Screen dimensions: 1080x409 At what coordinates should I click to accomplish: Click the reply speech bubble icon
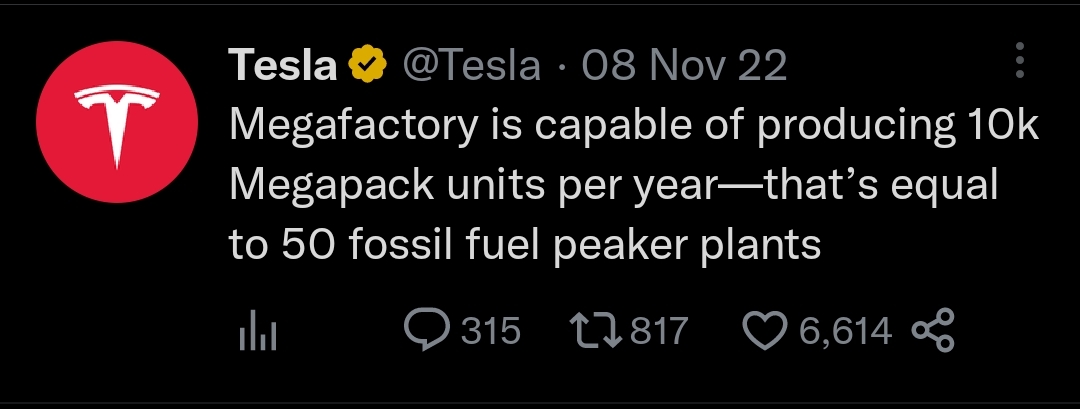pyautogui.click(x=425, y=330)
